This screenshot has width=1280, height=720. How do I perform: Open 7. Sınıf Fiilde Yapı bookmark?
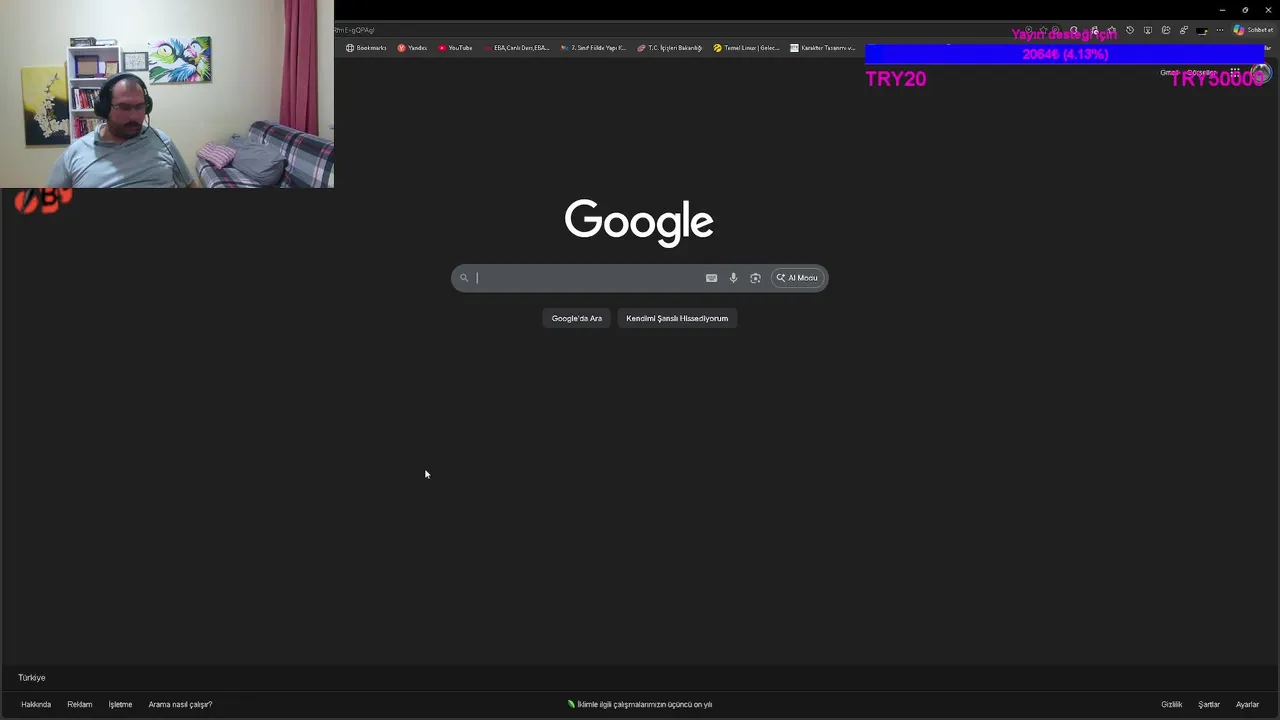pyautogui.click(x=593, y=48)
